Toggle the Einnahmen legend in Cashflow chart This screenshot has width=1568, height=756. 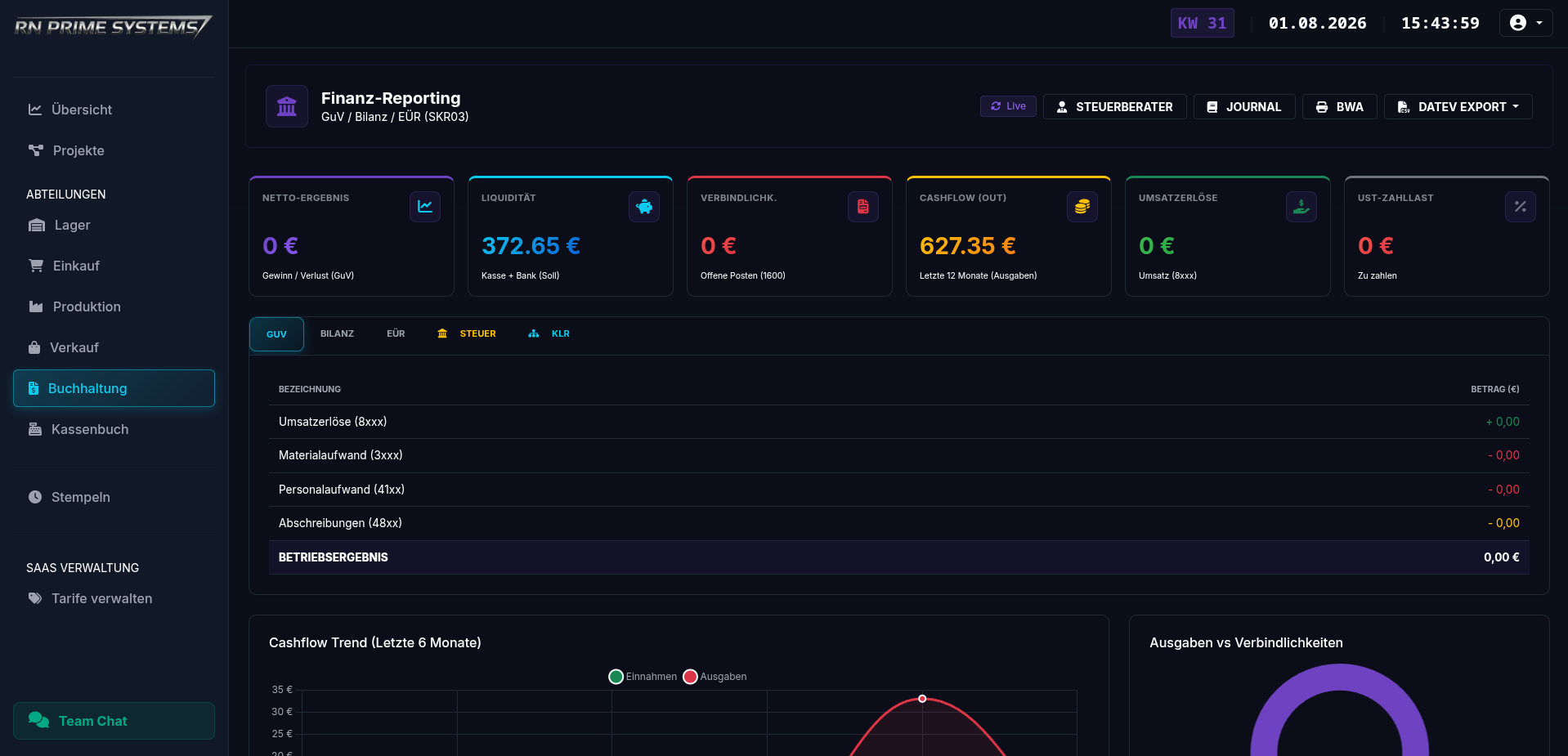click(x=643, y=677)
